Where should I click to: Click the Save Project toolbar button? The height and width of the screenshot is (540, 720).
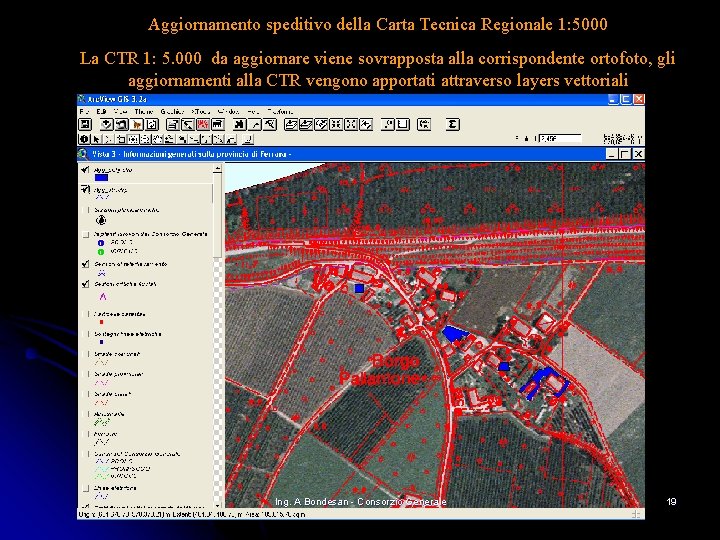85,124
